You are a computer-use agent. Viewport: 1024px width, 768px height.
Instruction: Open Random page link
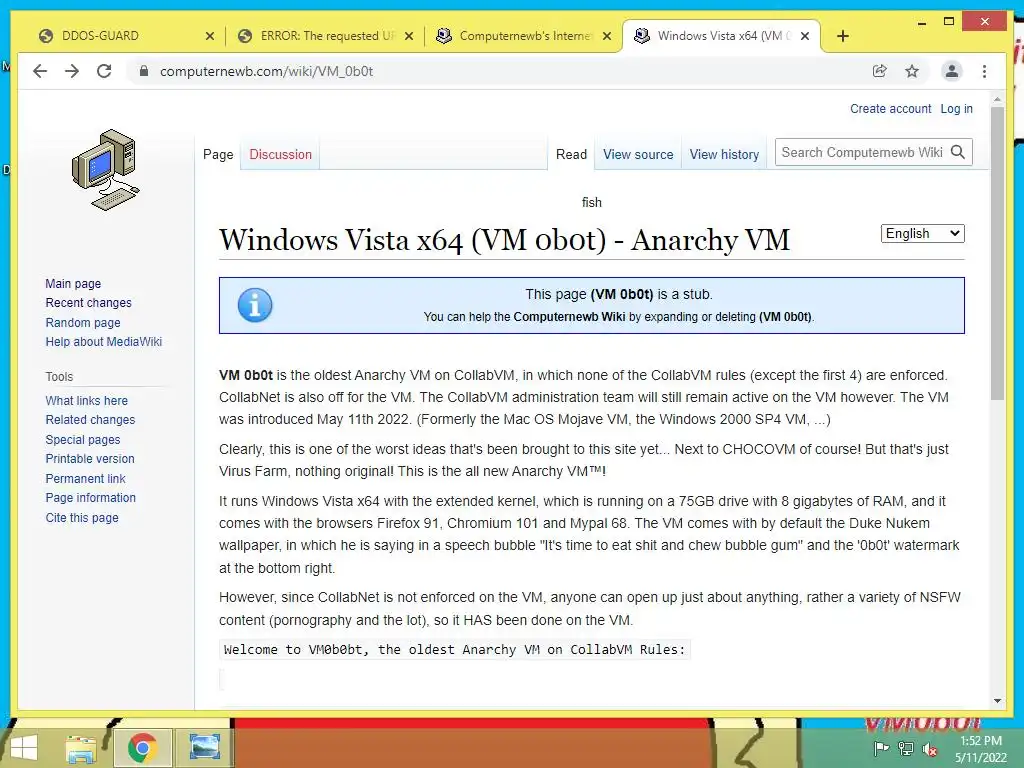pos(83,323)
